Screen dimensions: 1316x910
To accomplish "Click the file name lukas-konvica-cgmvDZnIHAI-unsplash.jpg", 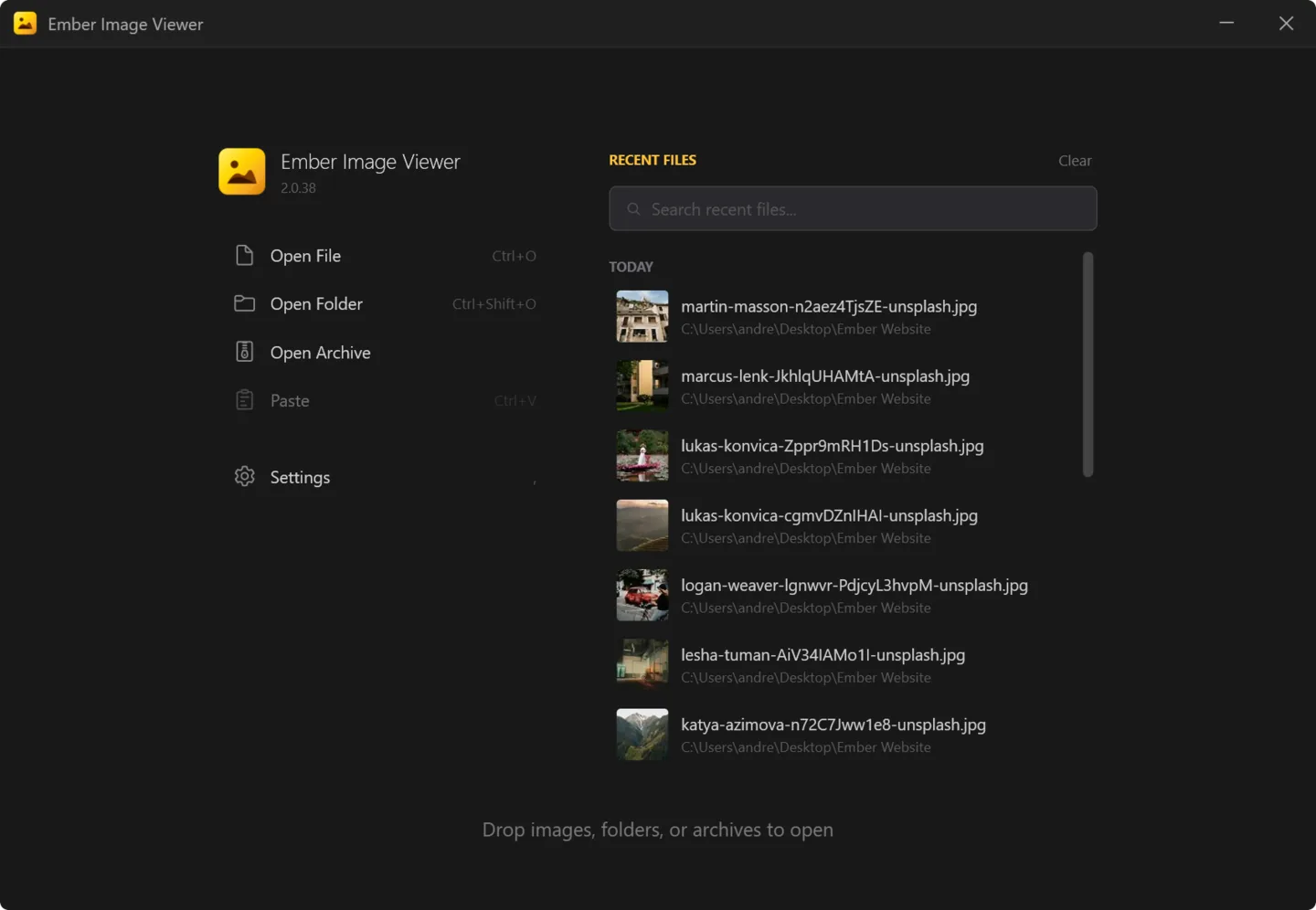I will (829, 515).
